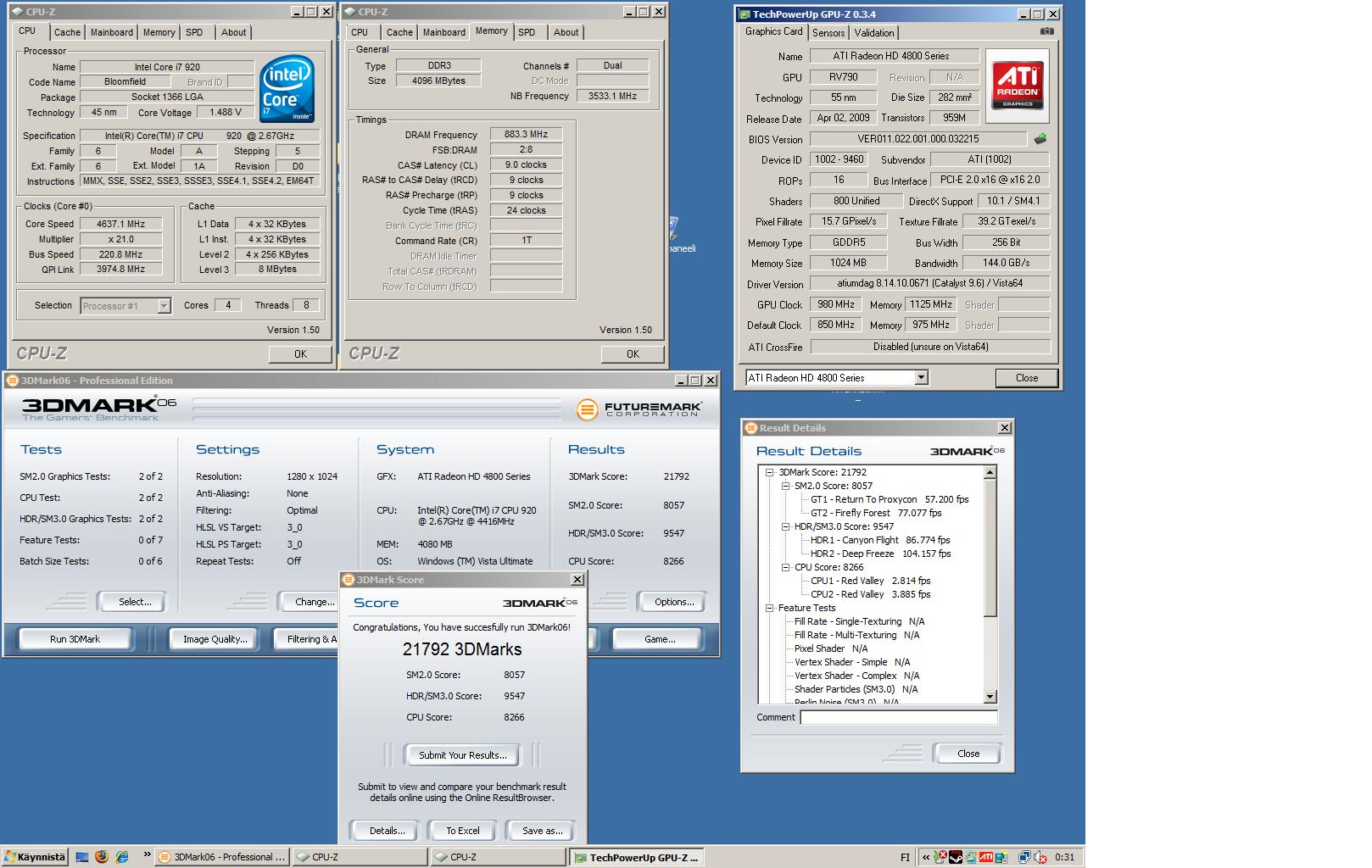Switch to the TechPowerUp GPU-Z taskbar button
1372x868 pixels.
click(636, 857)
